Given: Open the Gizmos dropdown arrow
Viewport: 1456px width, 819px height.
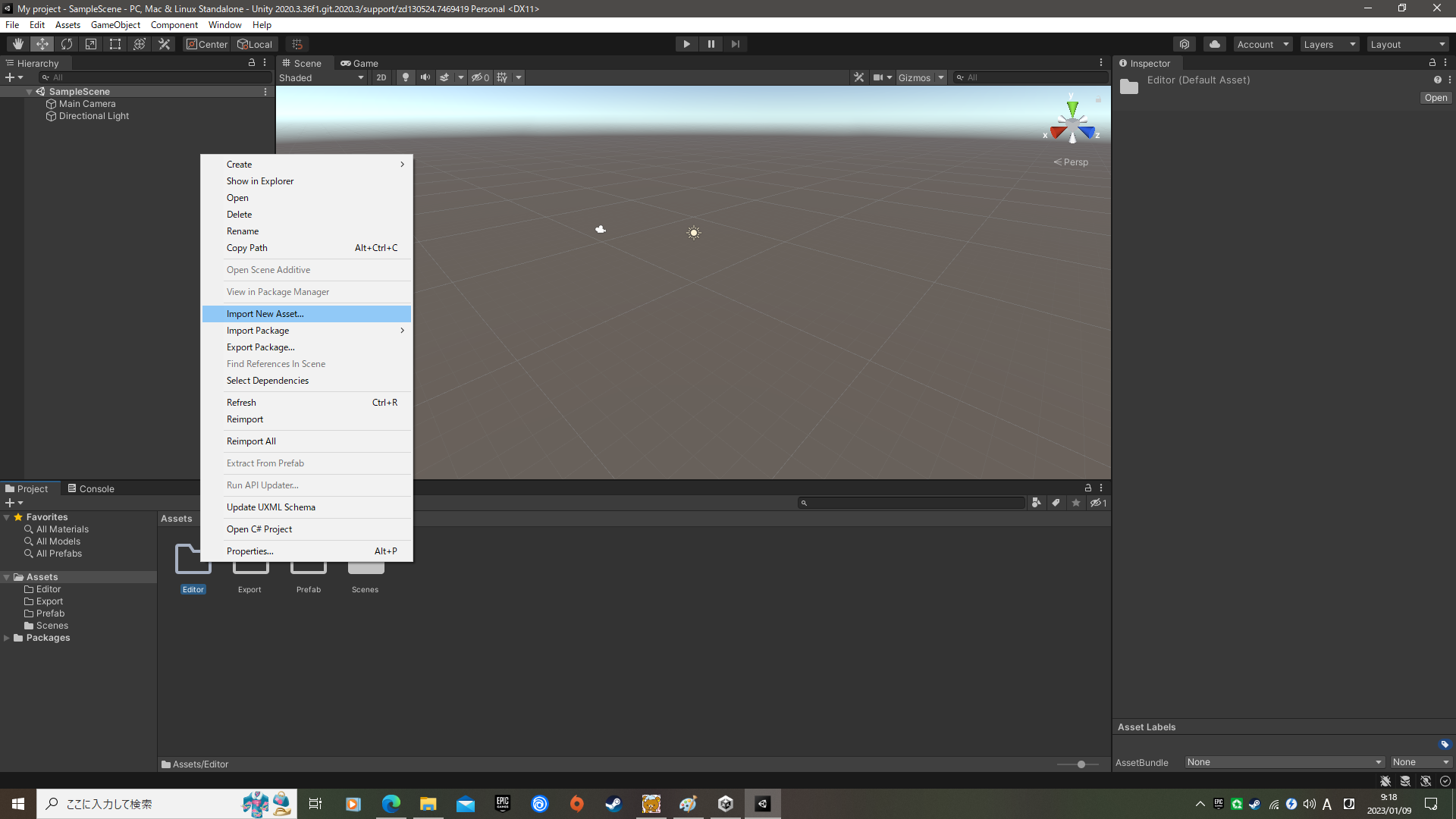Looking at the screenshot, I should coord(940,77).
